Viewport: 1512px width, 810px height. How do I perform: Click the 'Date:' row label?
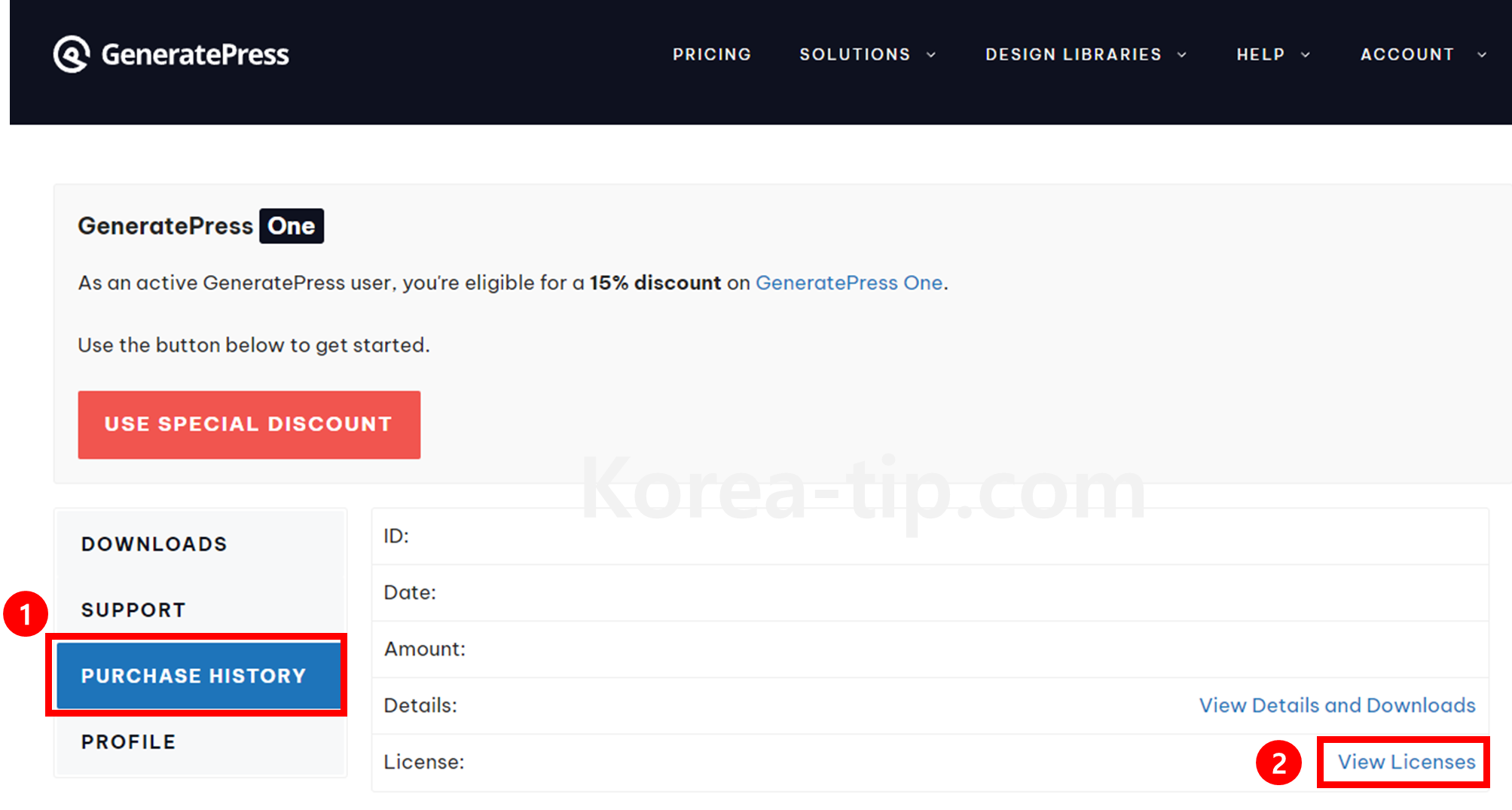point(410,592)
